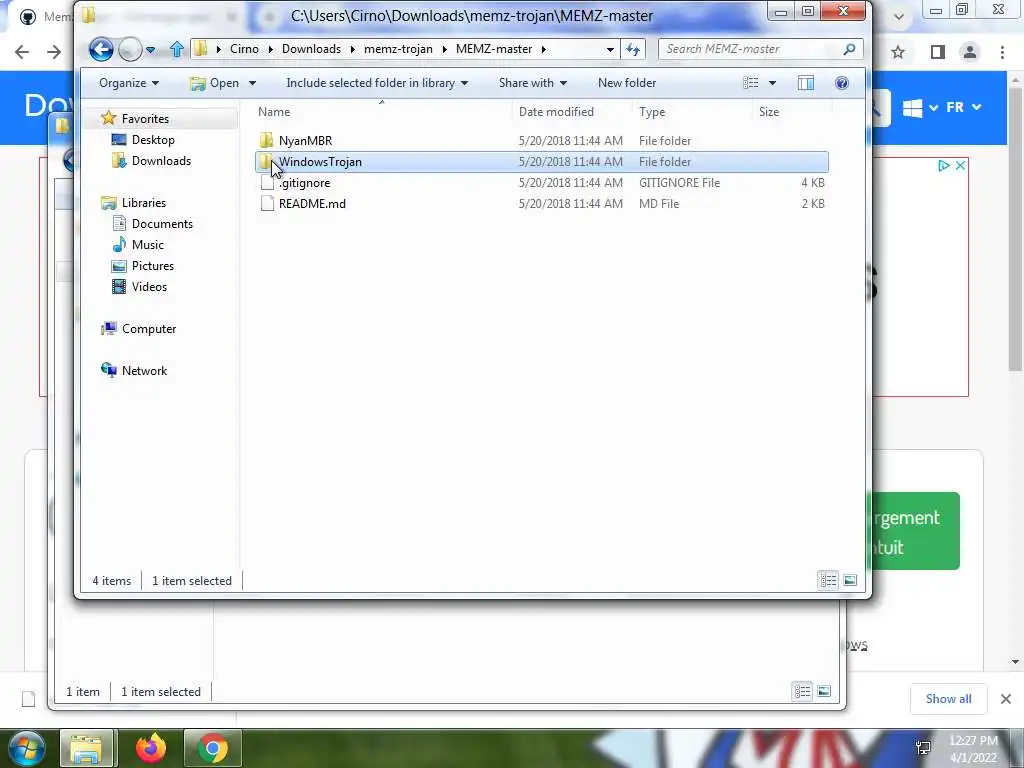1024x768 pixels.
Task: Open Documents library
Action: click(x=162, y=223)
